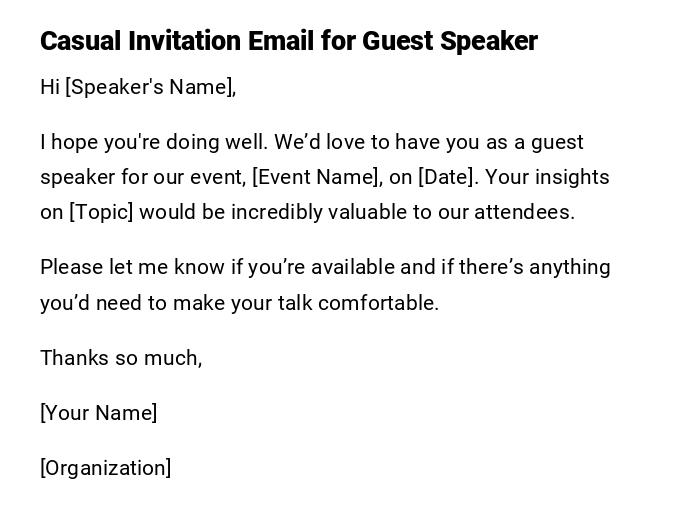The image size is (700, 530).
Task: Select the [Event Name] placeholder
Action: pyautogui.click(x=316, y=177)
